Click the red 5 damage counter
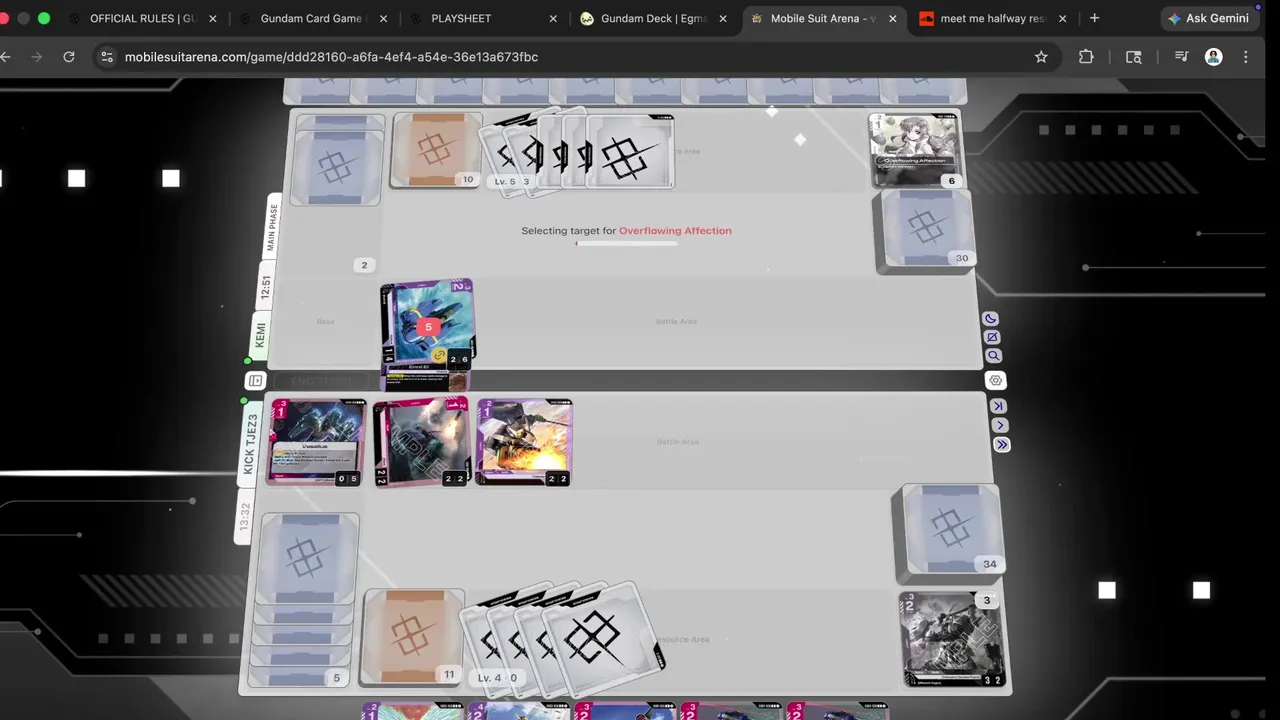 (x=428, y=327)
